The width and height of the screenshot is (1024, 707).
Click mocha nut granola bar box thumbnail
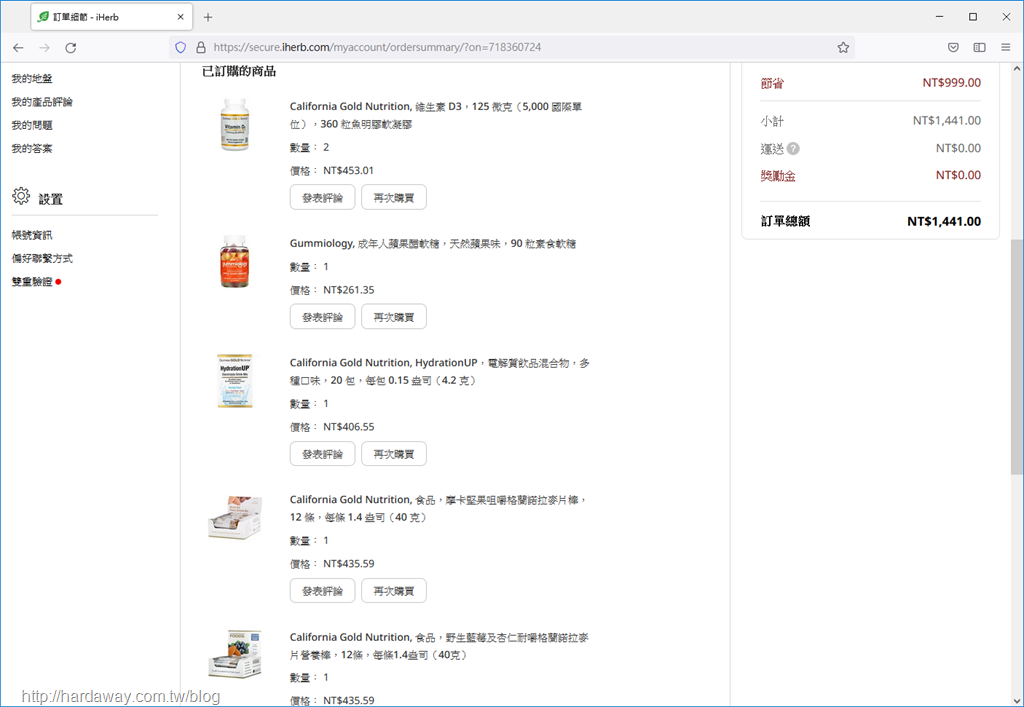pos(235,518)
